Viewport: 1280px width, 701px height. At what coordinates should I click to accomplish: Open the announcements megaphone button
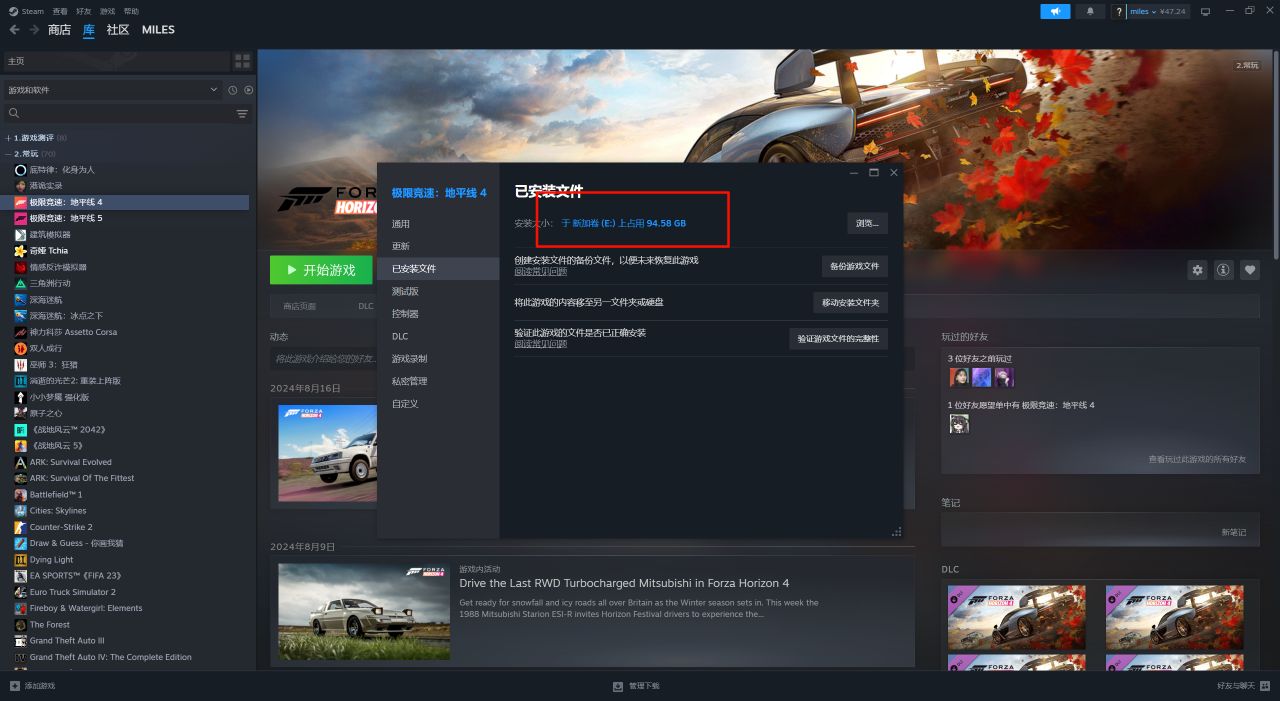click(x=1055, y=11)
